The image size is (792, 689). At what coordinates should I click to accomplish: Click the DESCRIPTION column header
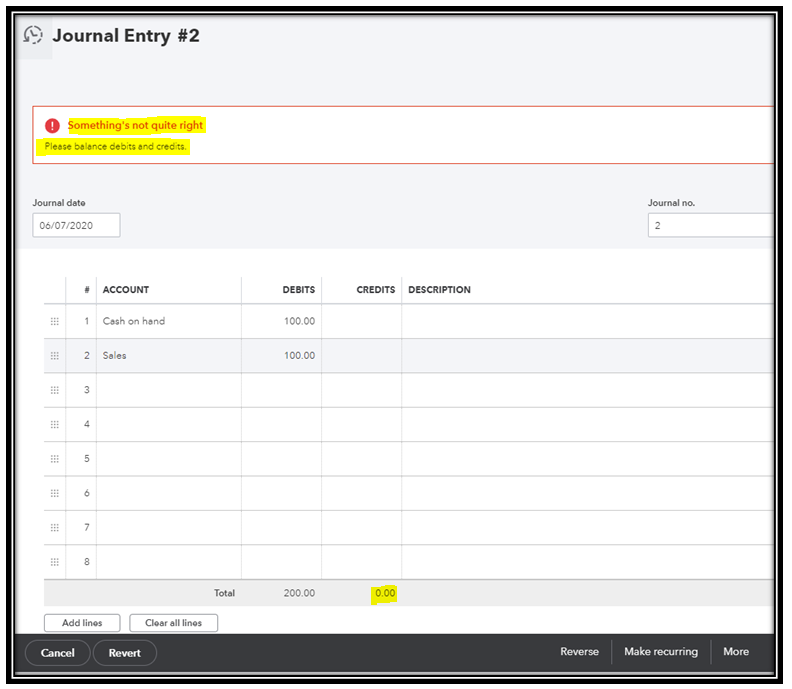[439, 290]
